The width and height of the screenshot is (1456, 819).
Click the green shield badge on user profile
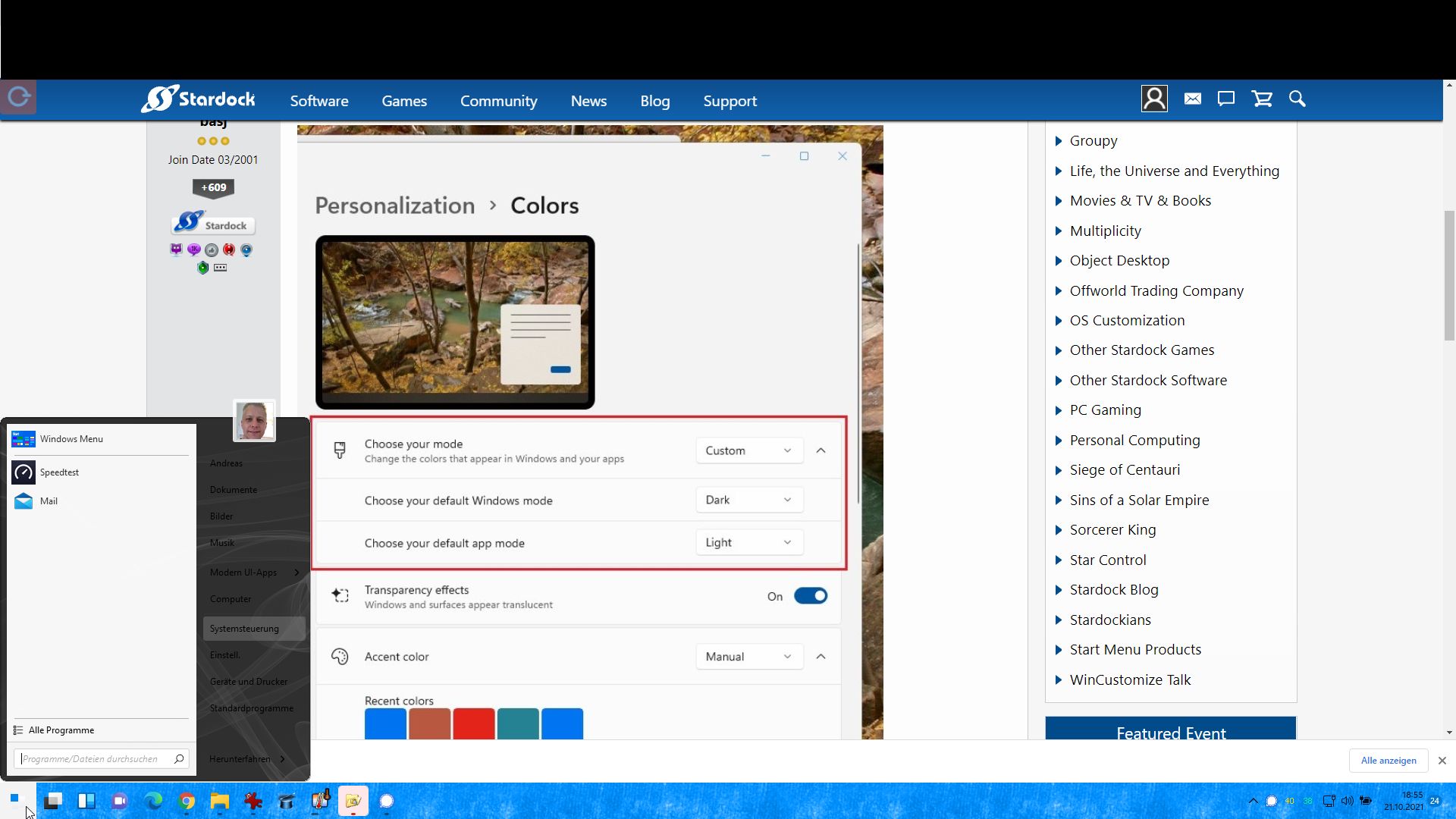(202, 268)
